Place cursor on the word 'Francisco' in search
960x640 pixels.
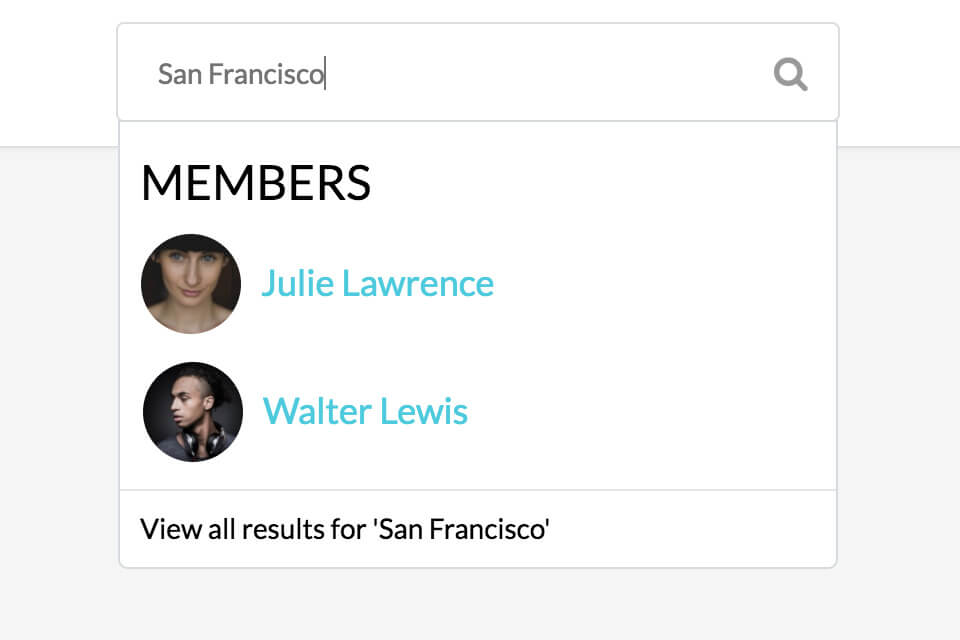(266, 74)
